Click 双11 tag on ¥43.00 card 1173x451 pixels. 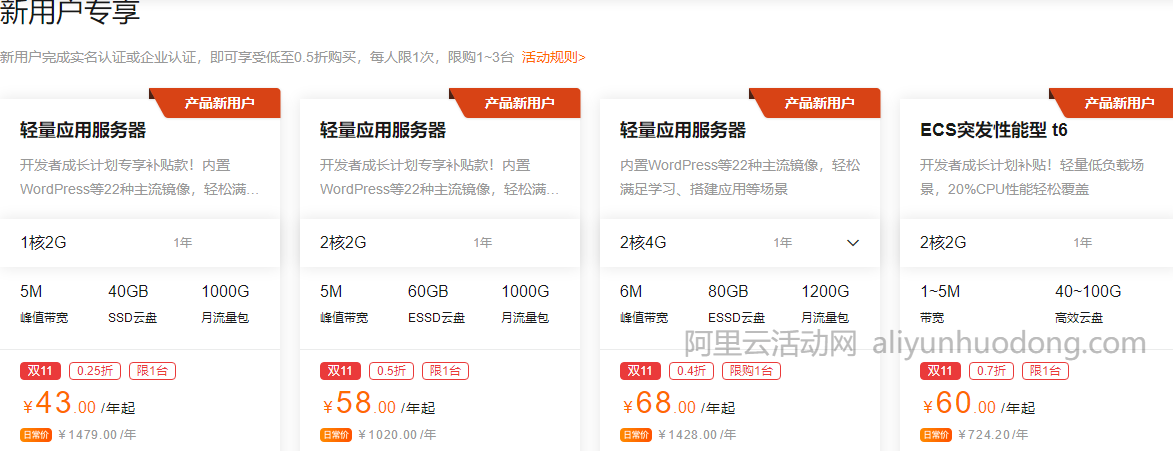(41, 370)
